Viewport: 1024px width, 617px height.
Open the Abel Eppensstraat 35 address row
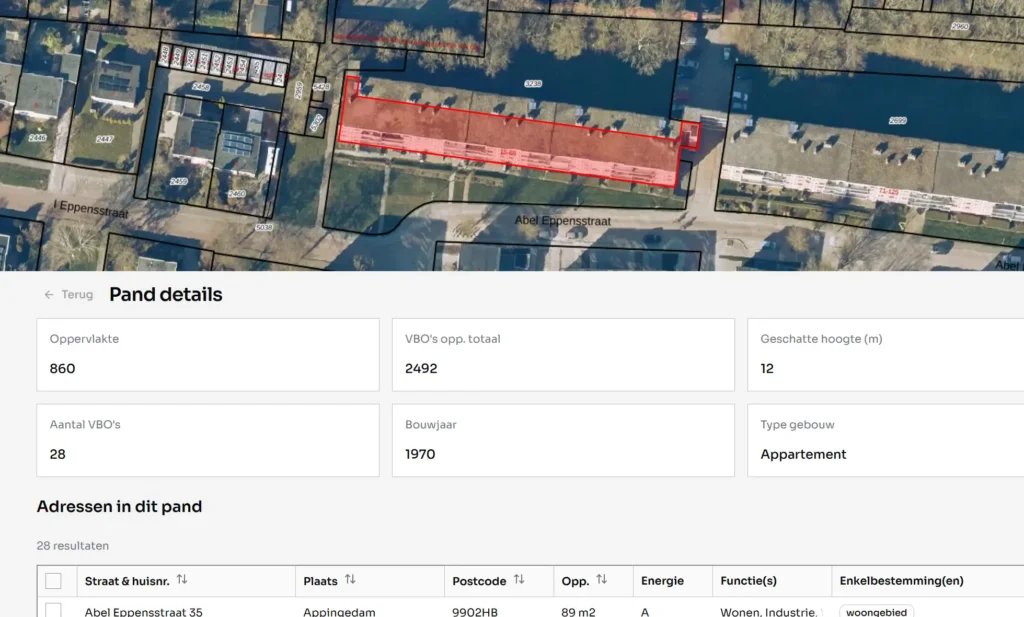coord(144,611)
